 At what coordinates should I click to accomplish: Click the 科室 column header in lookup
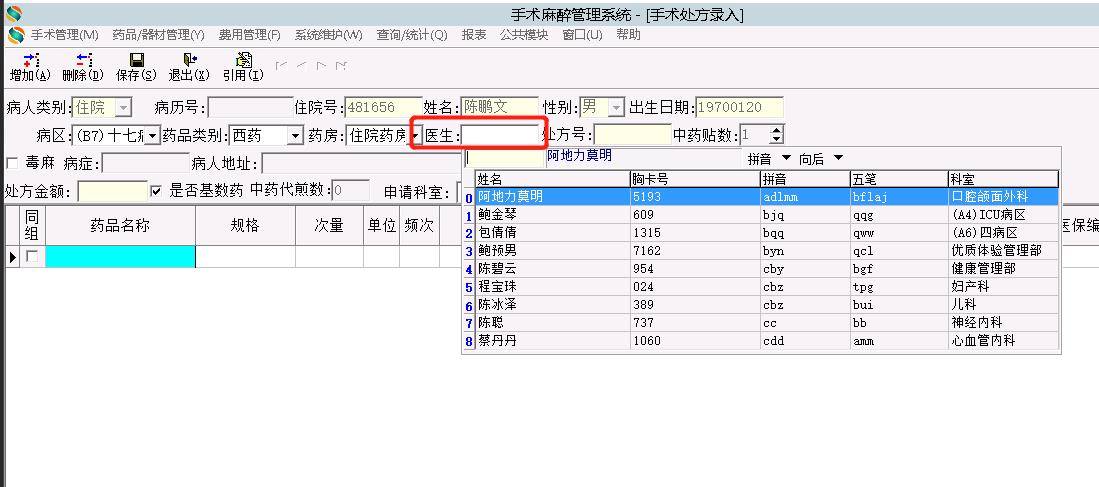tap(1003, 179)
